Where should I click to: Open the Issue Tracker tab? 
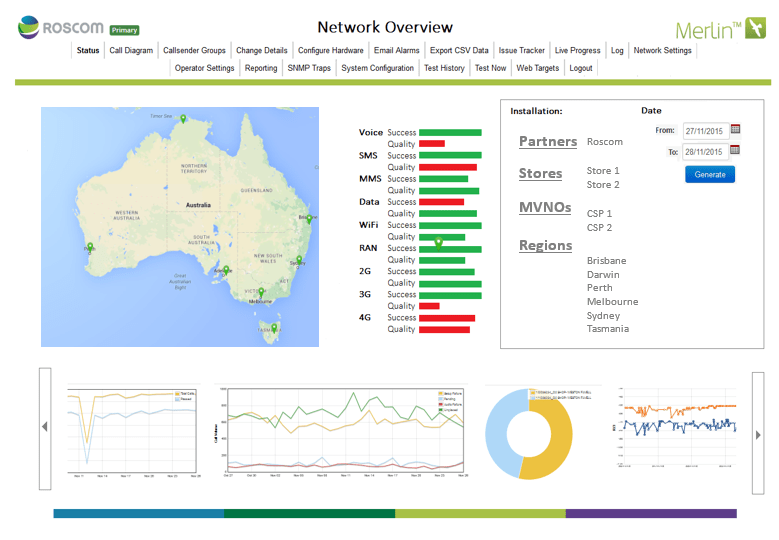[x=521, y=50]
